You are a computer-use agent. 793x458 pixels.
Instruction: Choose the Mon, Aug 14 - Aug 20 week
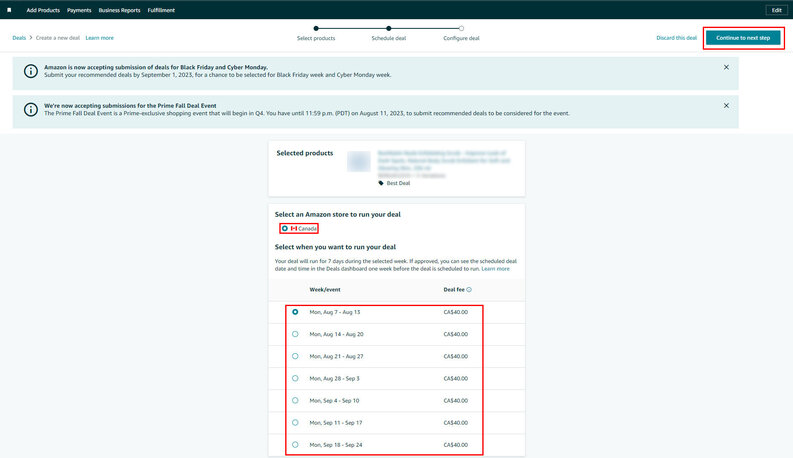pyautogui.click(x=295, y=334)
